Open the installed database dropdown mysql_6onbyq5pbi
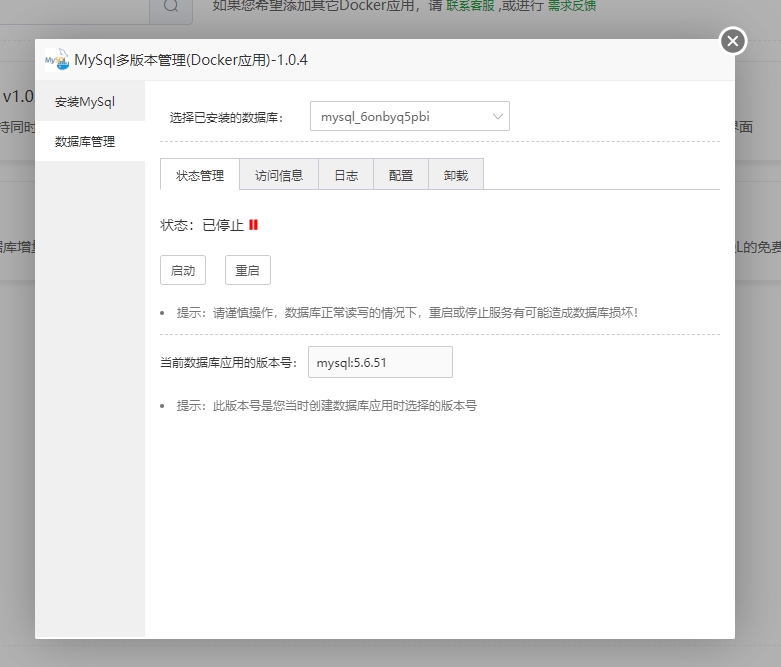This screenshot has width=781, height=667. [x=409, y=117]
